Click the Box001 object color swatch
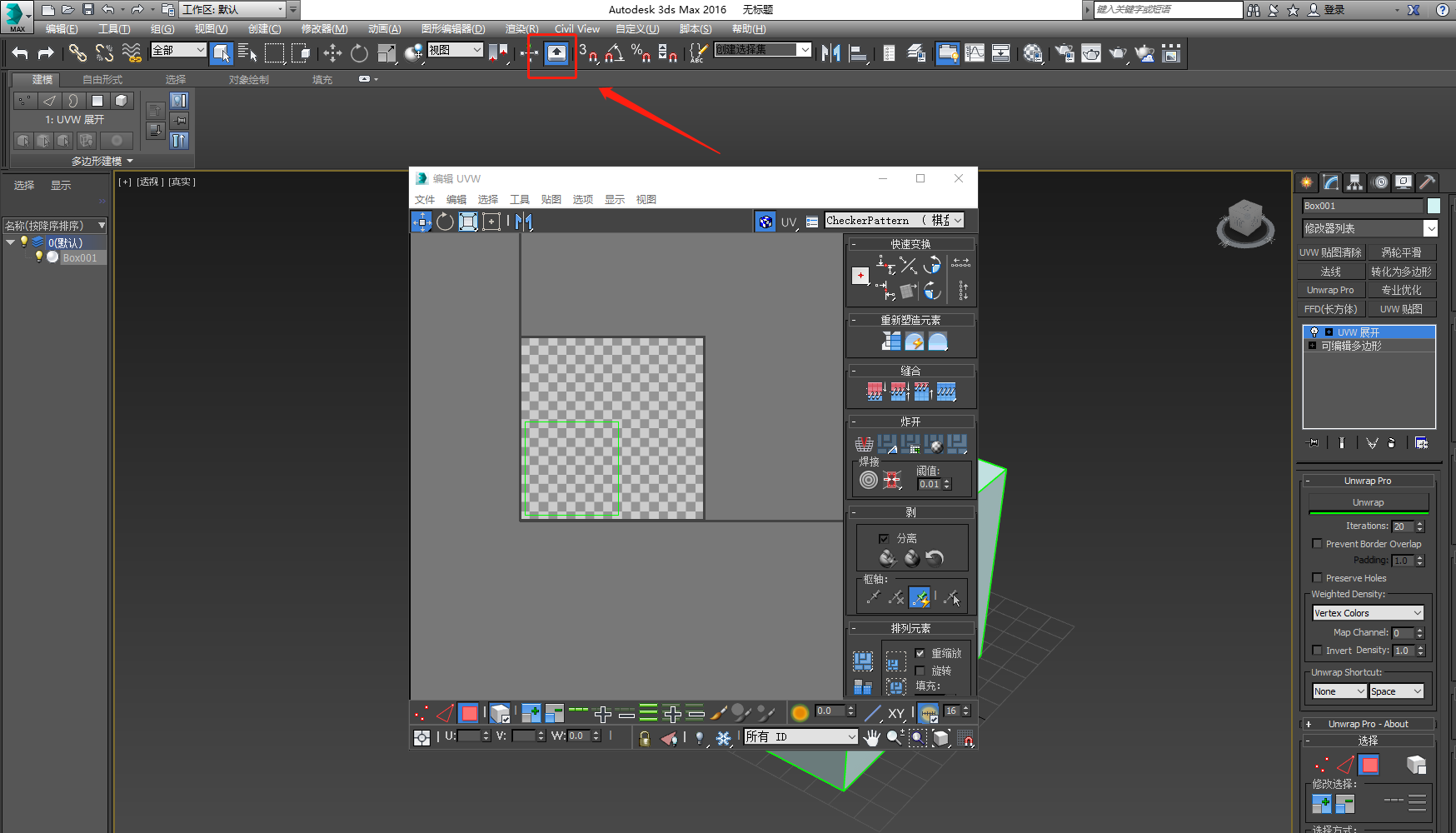 click(1434, 206)
